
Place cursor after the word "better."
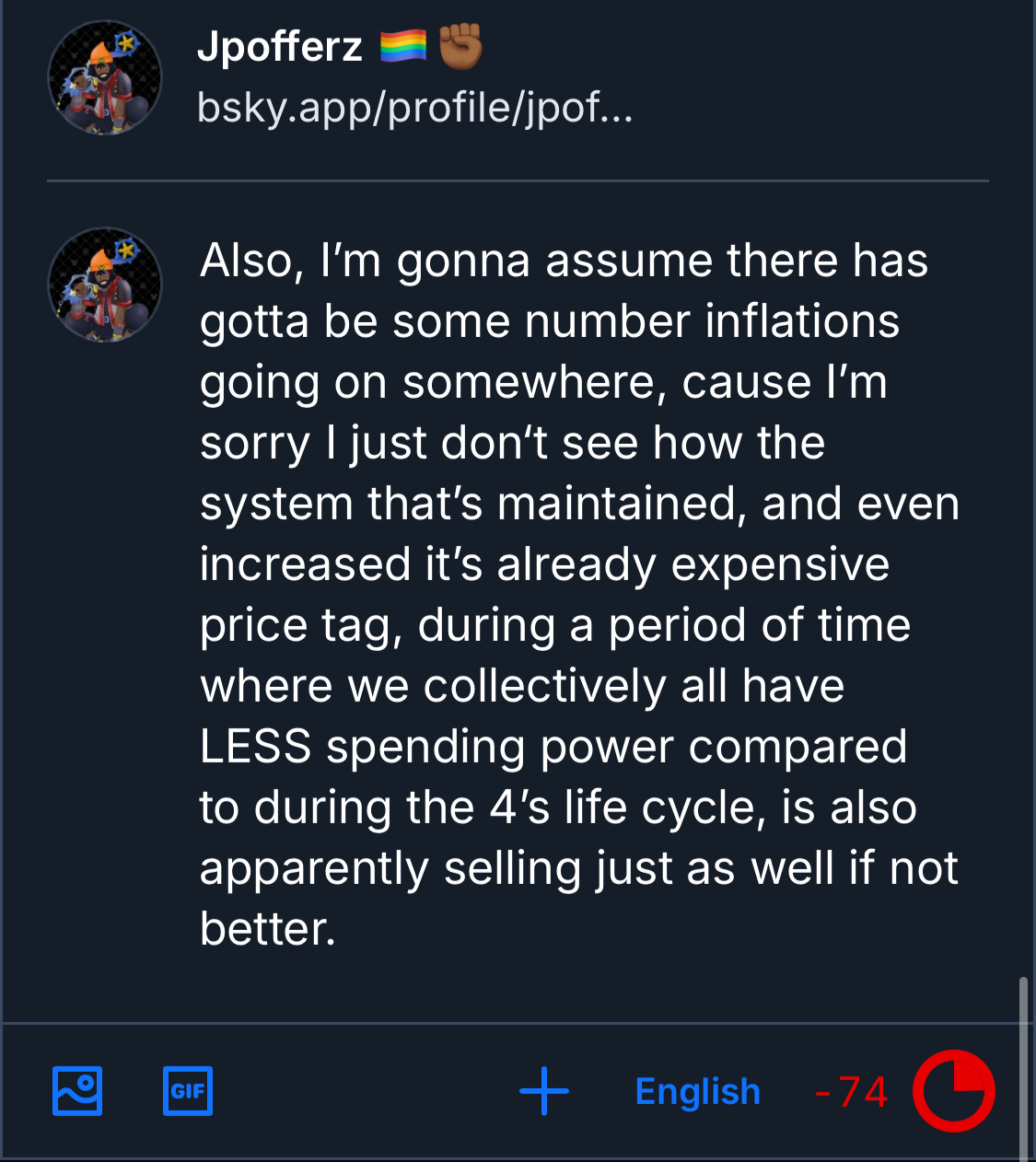pos(336,929)
